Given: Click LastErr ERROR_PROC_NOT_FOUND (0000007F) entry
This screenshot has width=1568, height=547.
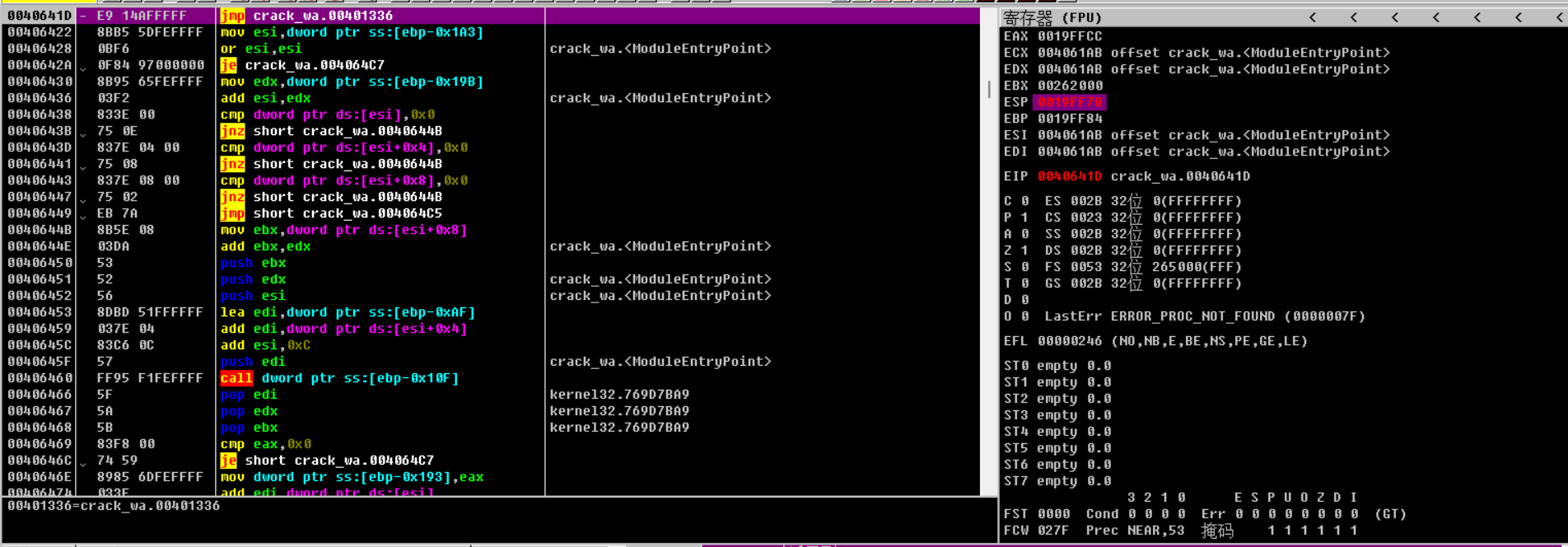Looking at the screenshot, I should (1205, 316).
